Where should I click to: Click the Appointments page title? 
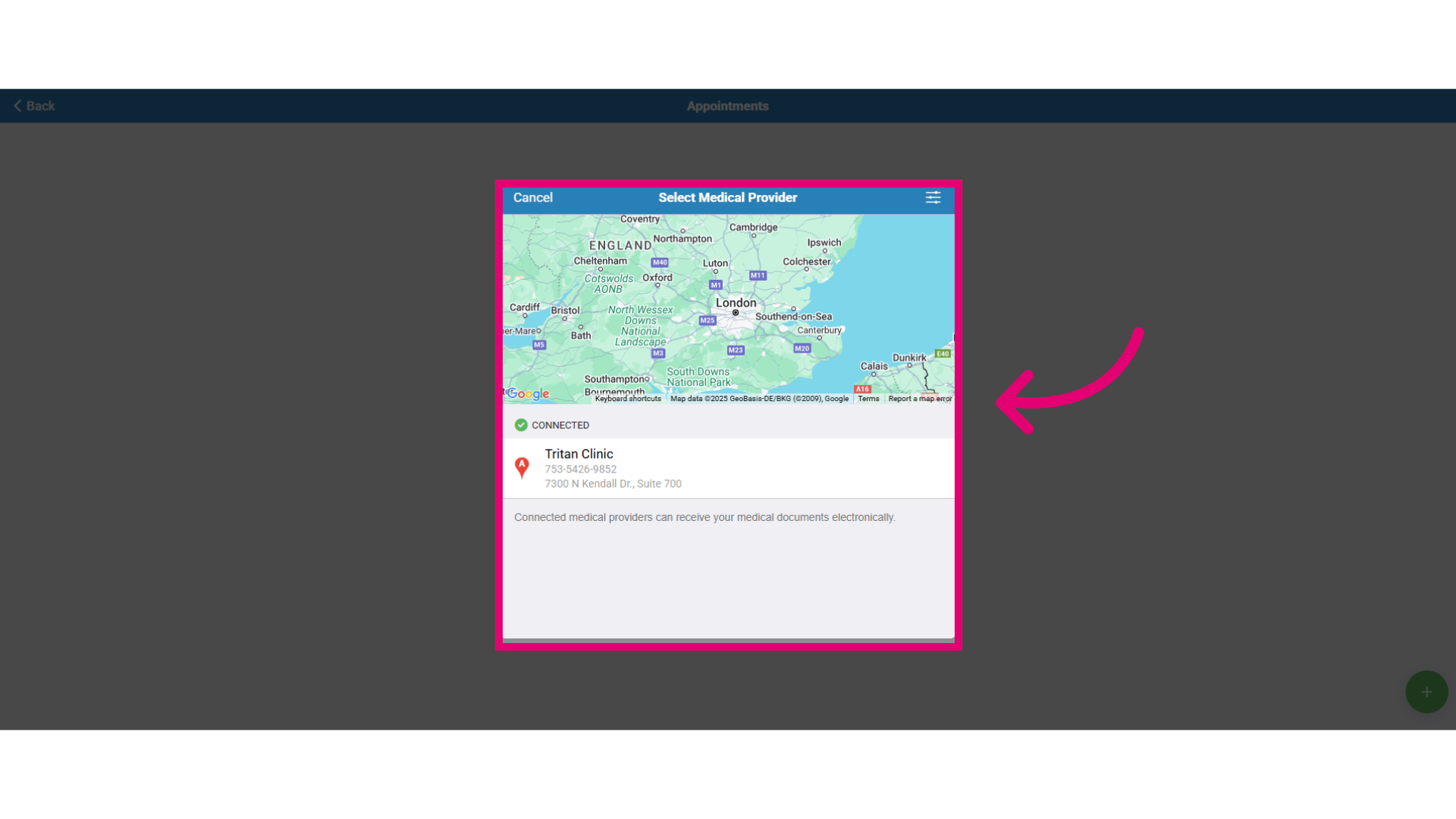[727, 106]
